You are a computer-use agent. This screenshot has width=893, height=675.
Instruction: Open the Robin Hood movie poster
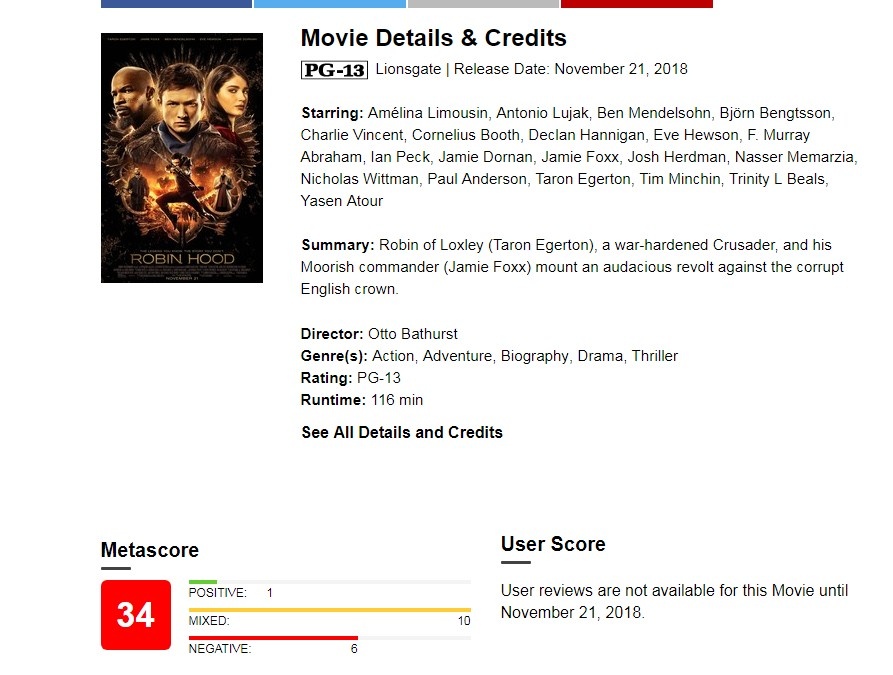click(182, 158)
